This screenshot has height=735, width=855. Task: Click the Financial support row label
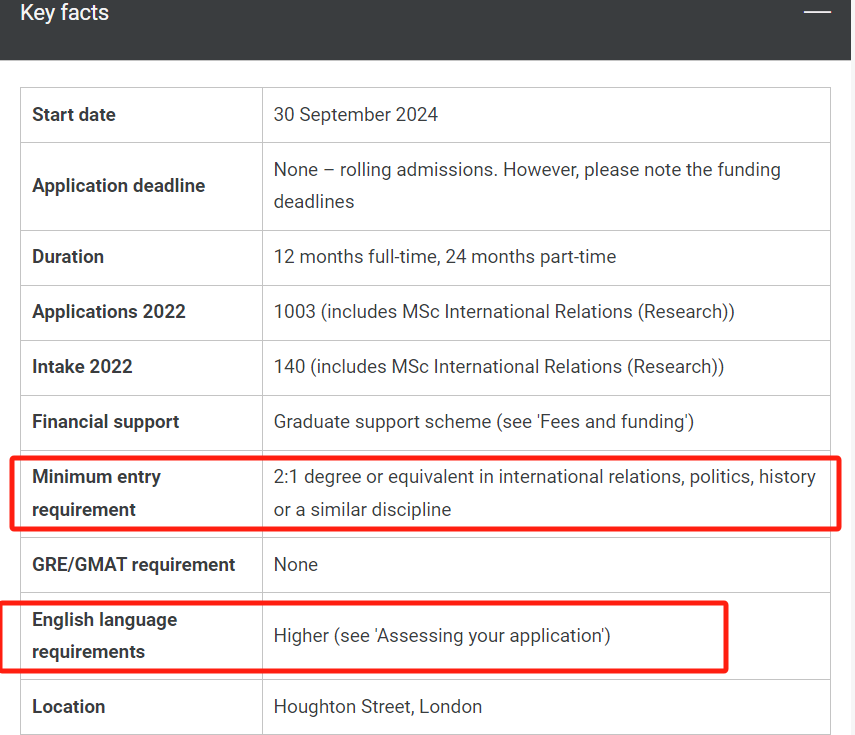[105, 422]
